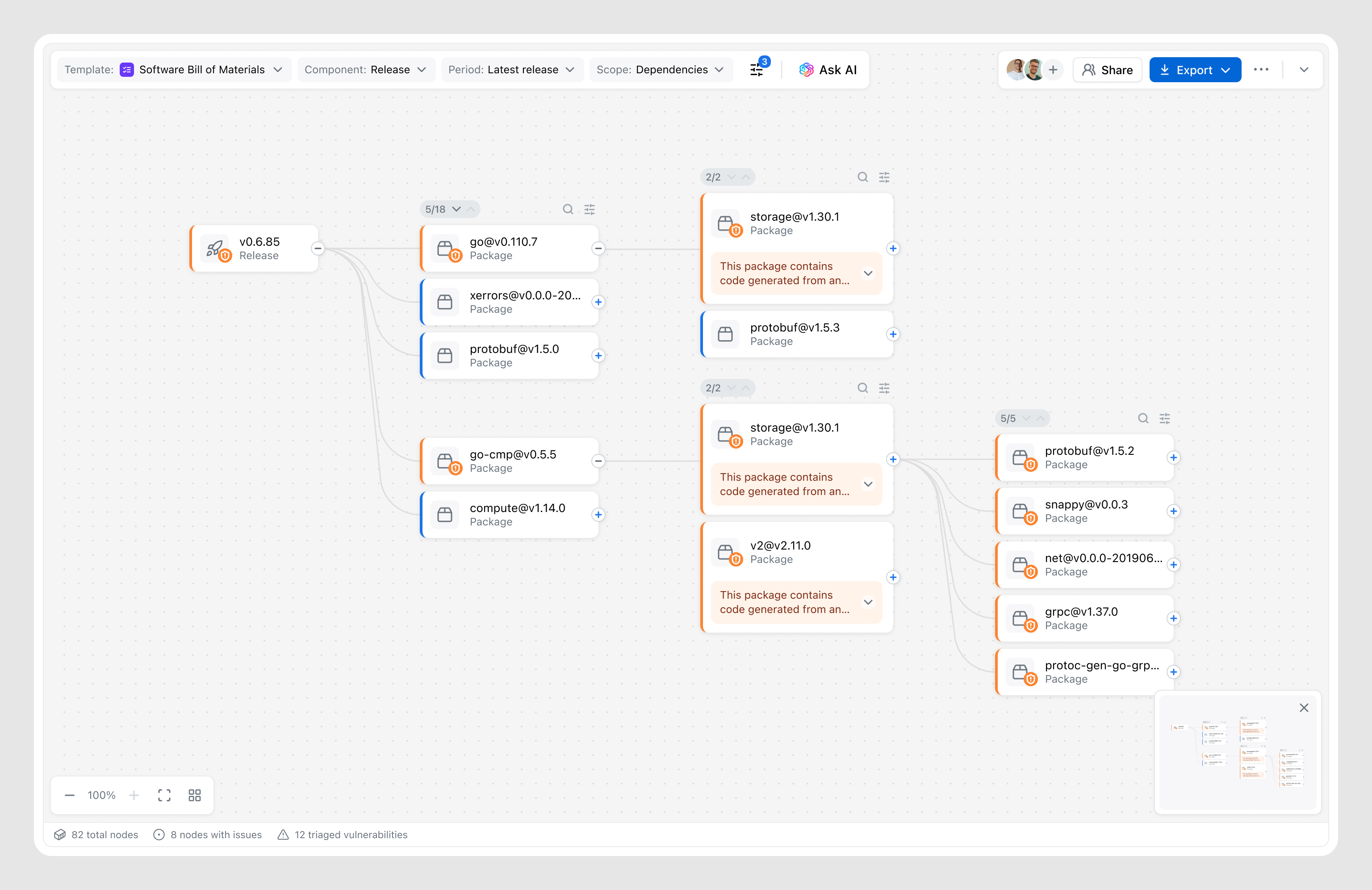Open the Period Latest release selector
1372x890 pixels.
pyautogui.click(x=511, y=70)
